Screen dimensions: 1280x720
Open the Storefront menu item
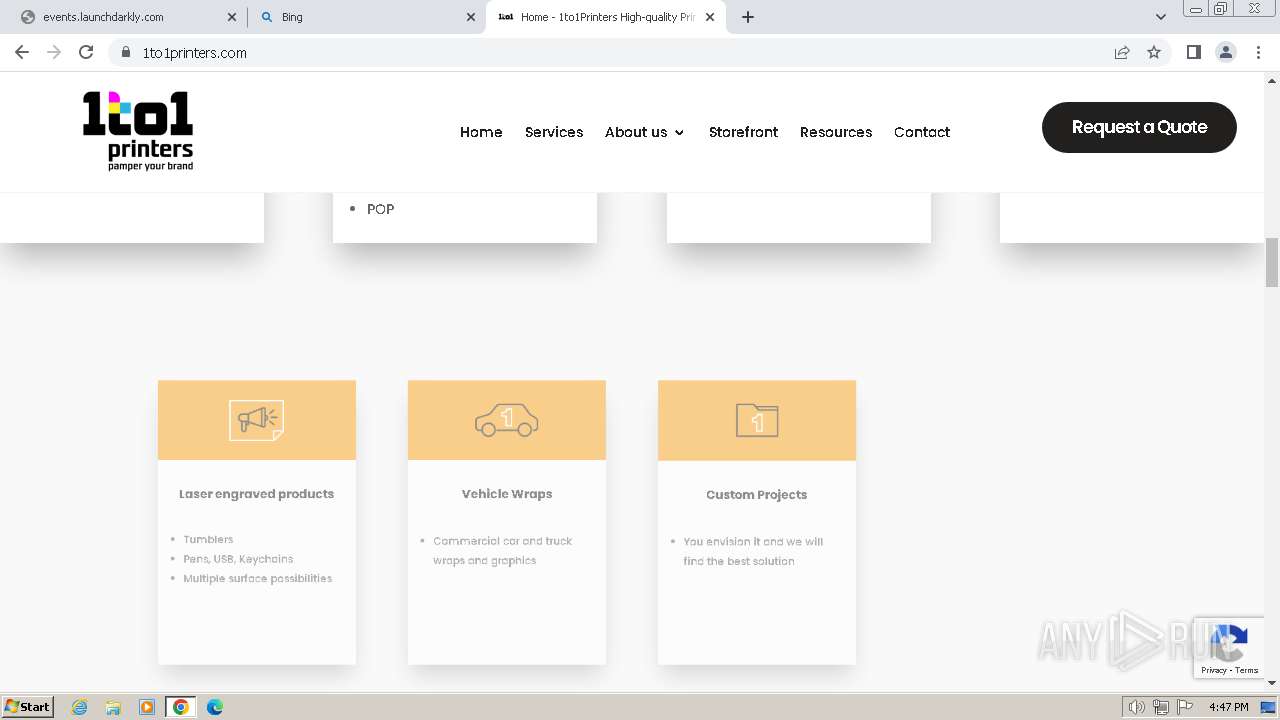click(743, 132)
